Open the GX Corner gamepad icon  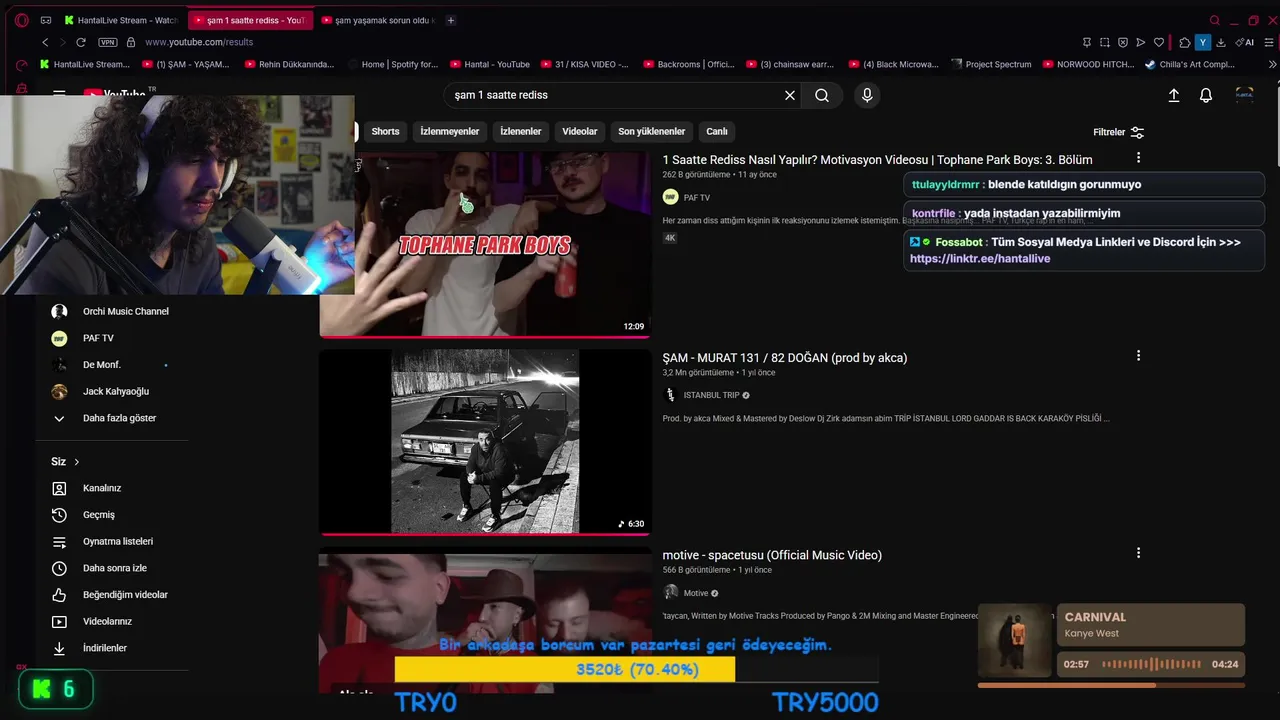coord(46,20)
